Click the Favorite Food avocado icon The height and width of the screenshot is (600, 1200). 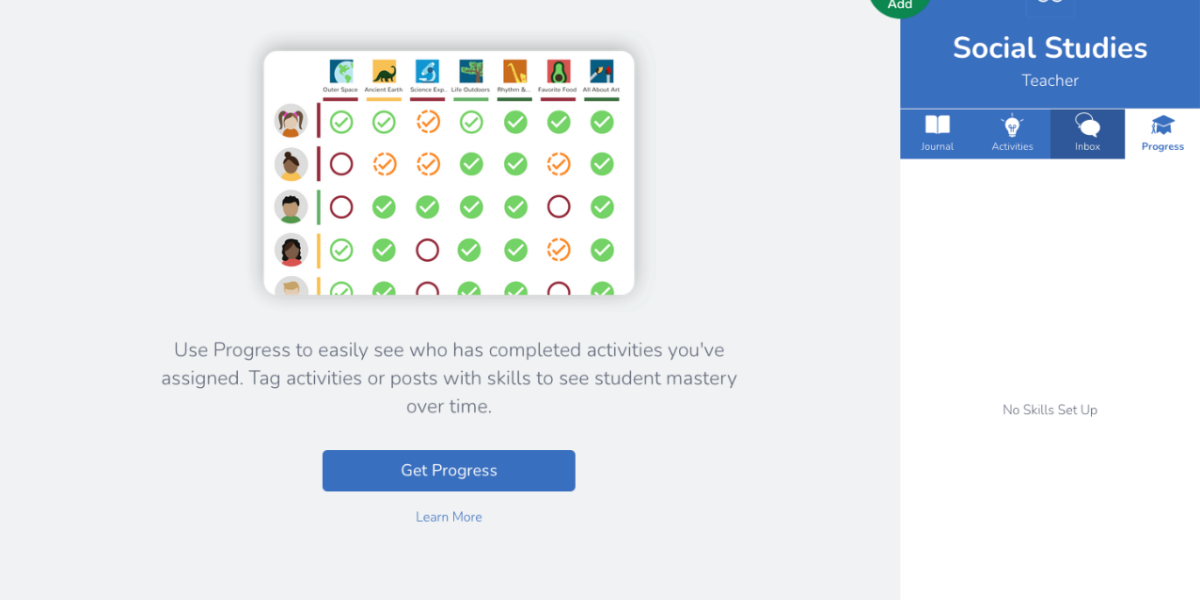tap(558, 72)
